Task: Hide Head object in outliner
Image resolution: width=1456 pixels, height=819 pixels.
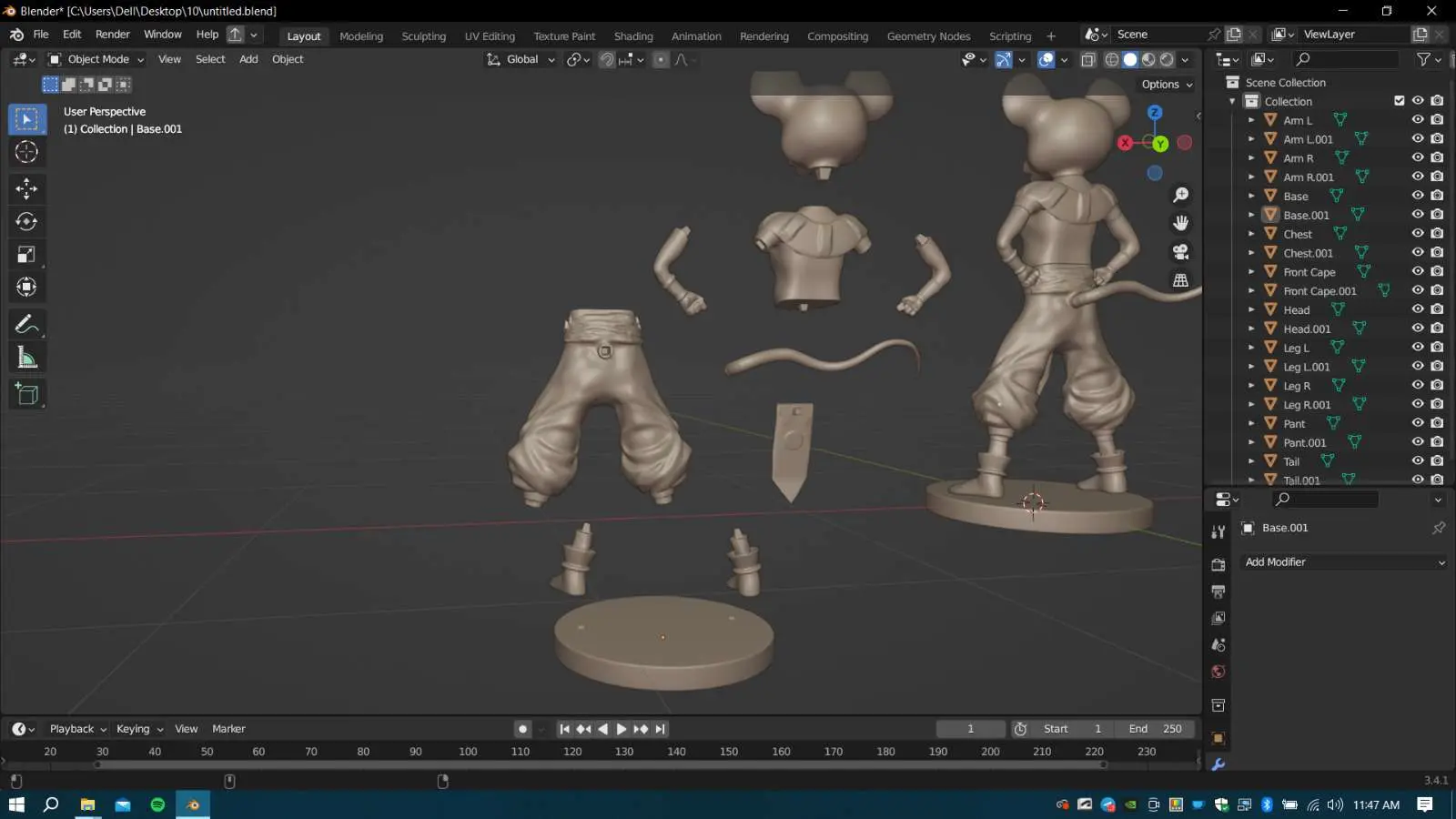Action: (1417, 309)
